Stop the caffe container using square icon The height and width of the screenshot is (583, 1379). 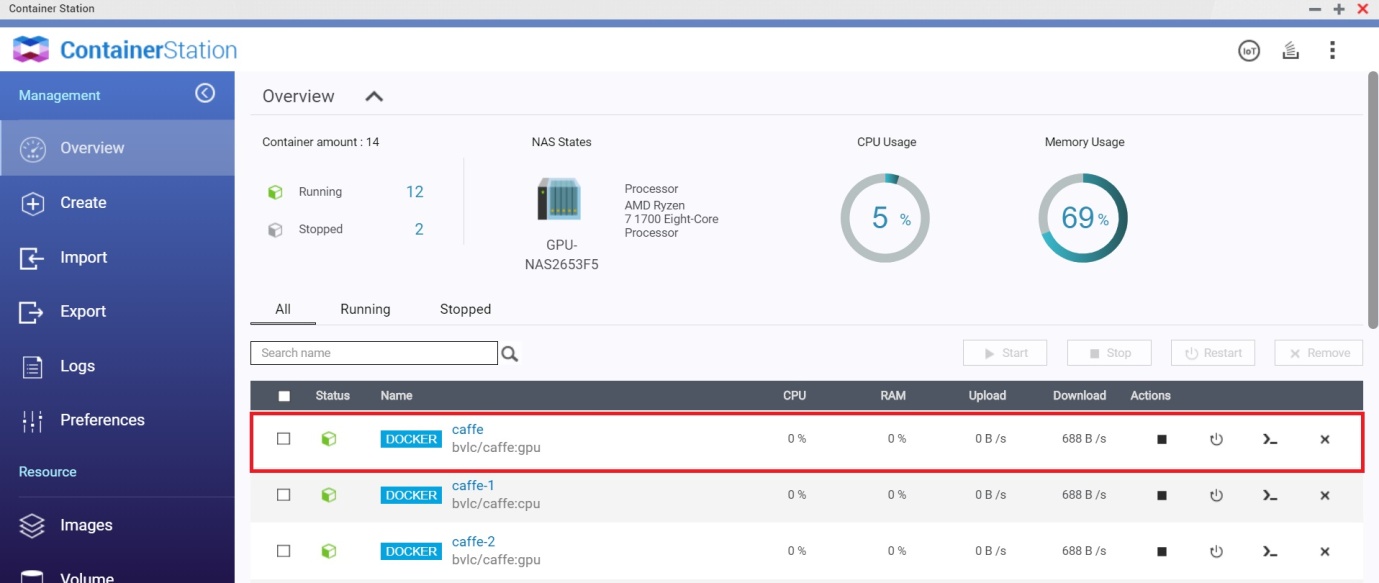pos(1162,440)
